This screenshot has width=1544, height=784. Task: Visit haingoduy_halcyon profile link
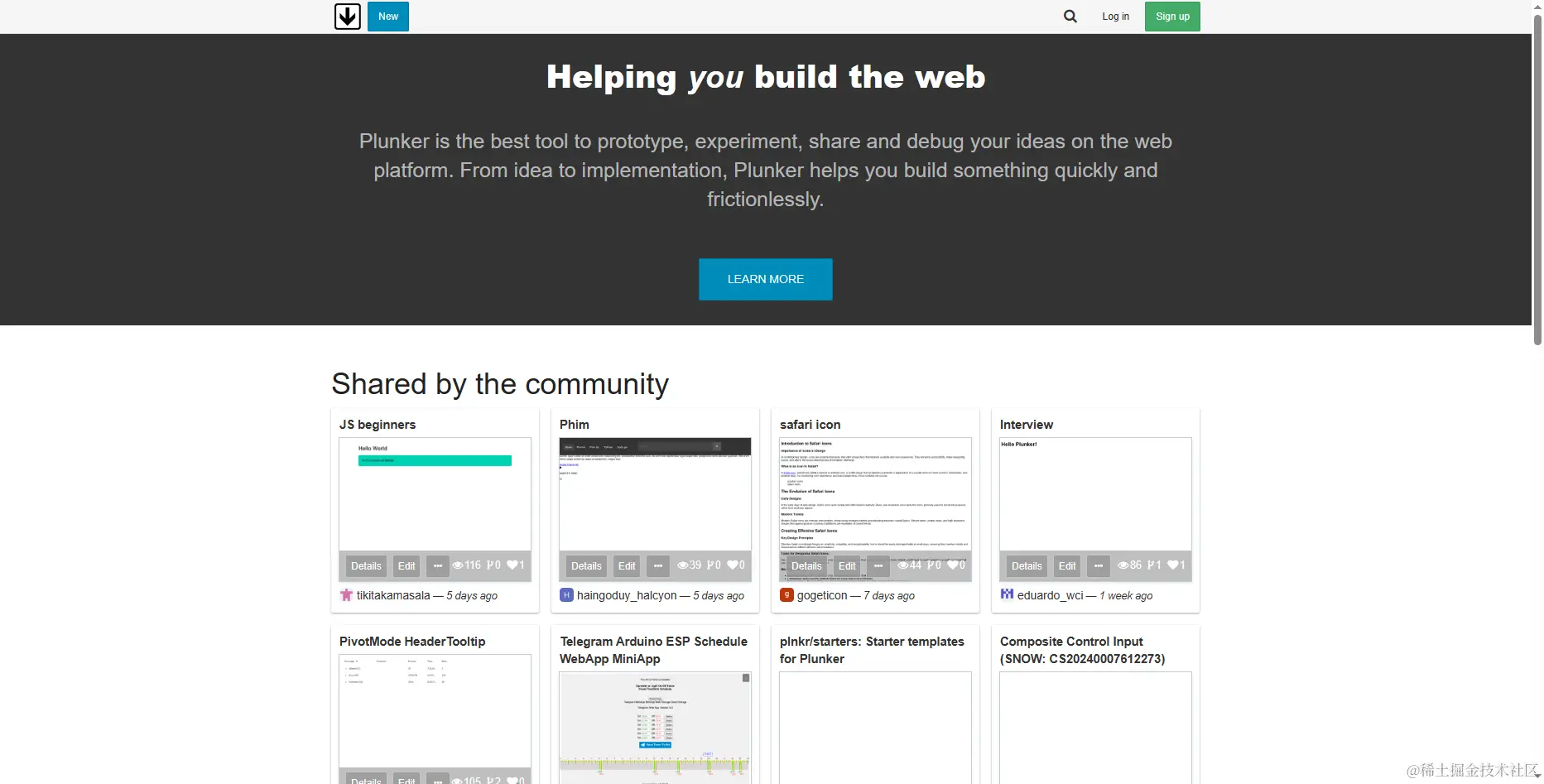pos(627,595)
